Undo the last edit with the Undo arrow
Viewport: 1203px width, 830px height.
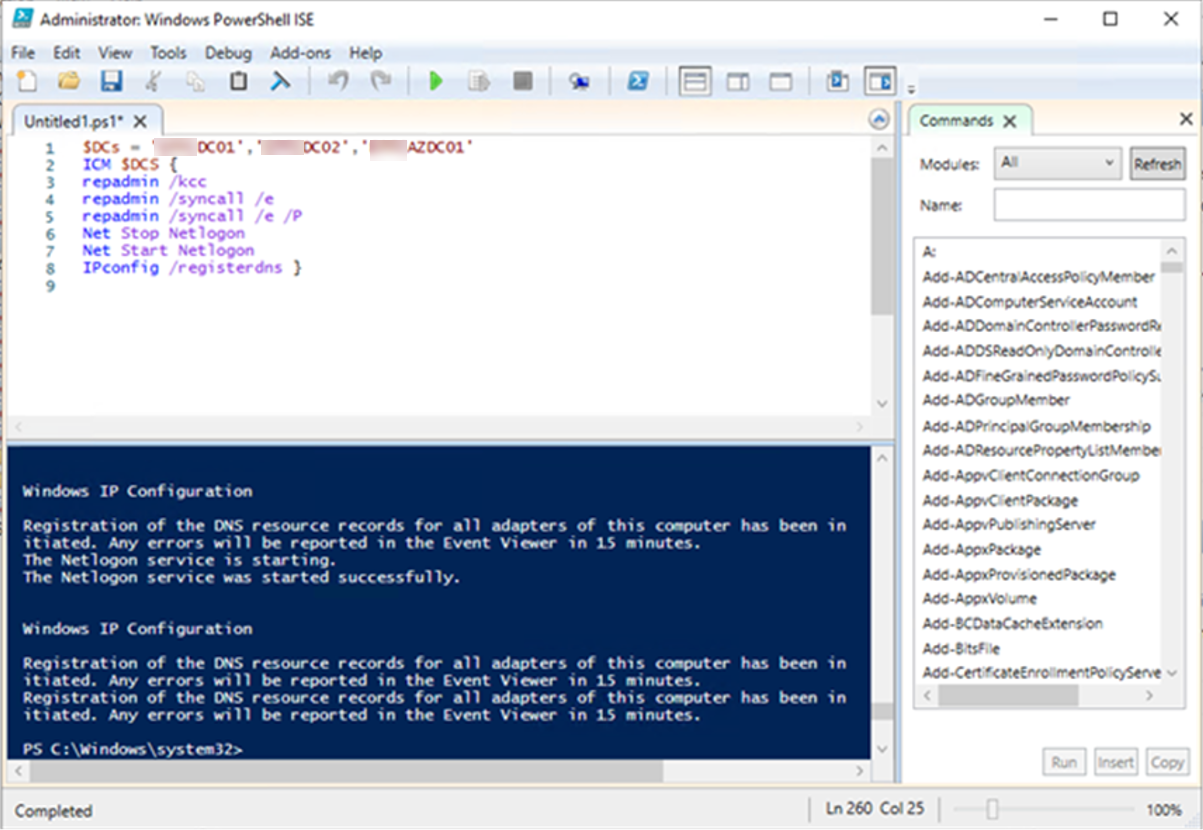coord(338,82)
